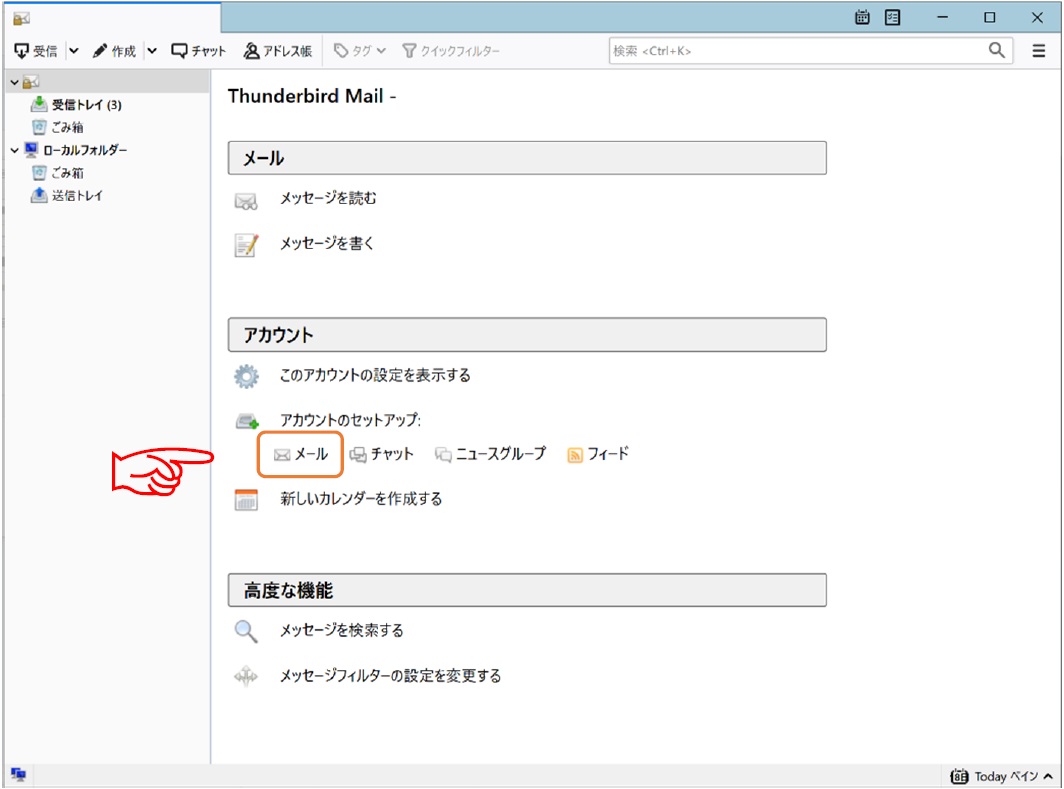1064x789 pixels.
Task: Click the アカウント section header
Action: [527, 334]
